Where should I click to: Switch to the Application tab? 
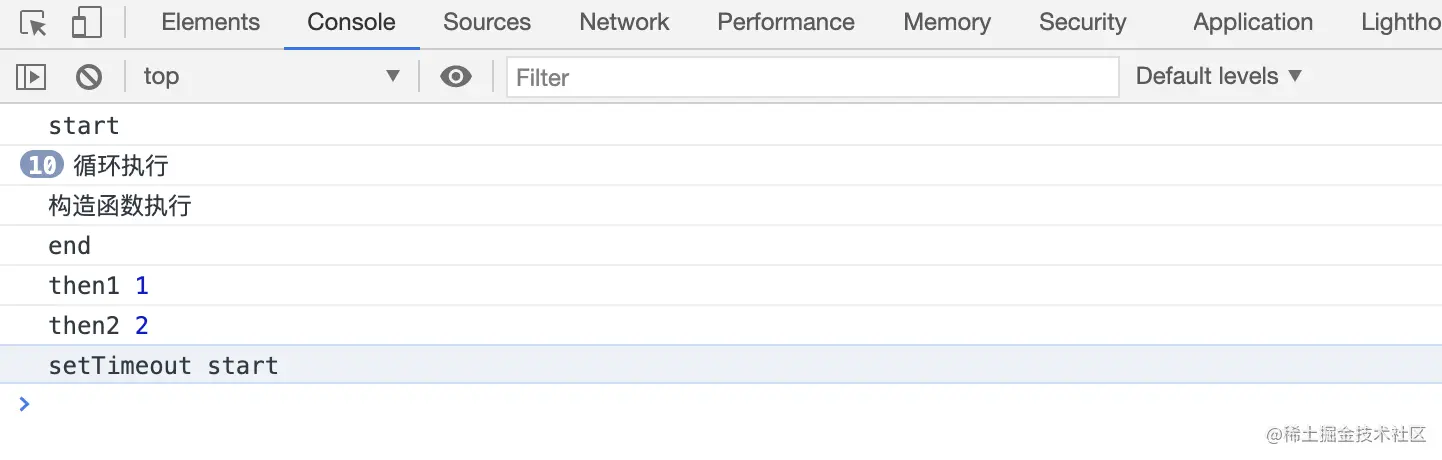[1252, 22]
